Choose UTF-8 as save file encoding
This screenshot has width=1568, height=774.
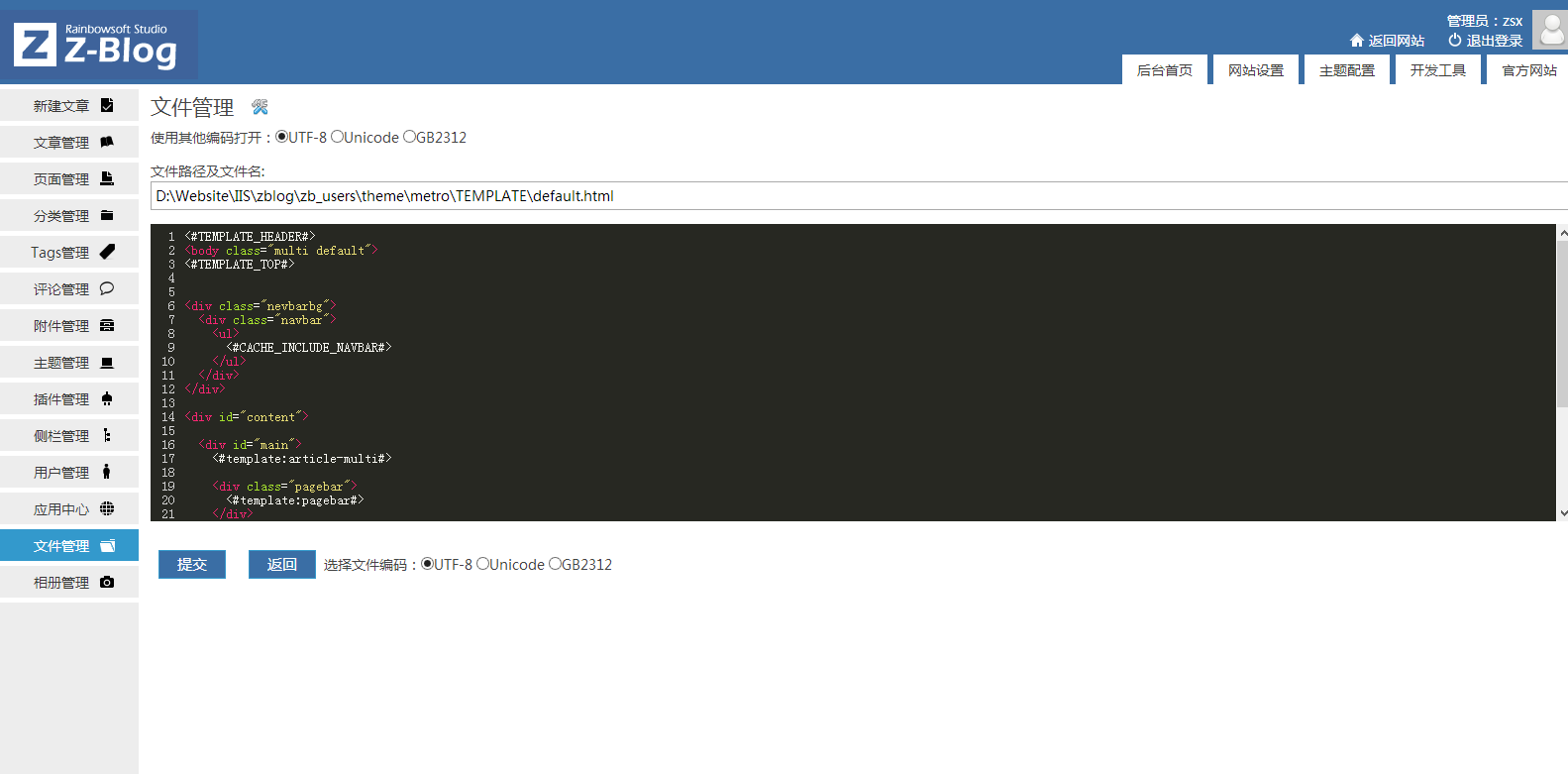pos(427,564)
